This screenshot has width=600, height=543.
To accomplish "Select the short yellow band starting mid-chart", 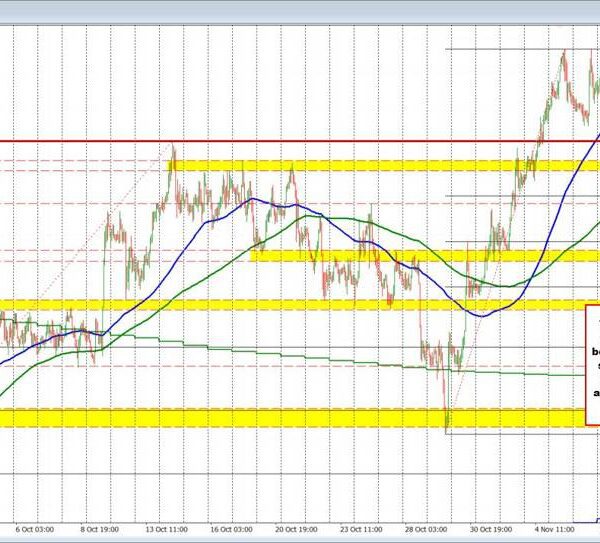I will [425, 256].
